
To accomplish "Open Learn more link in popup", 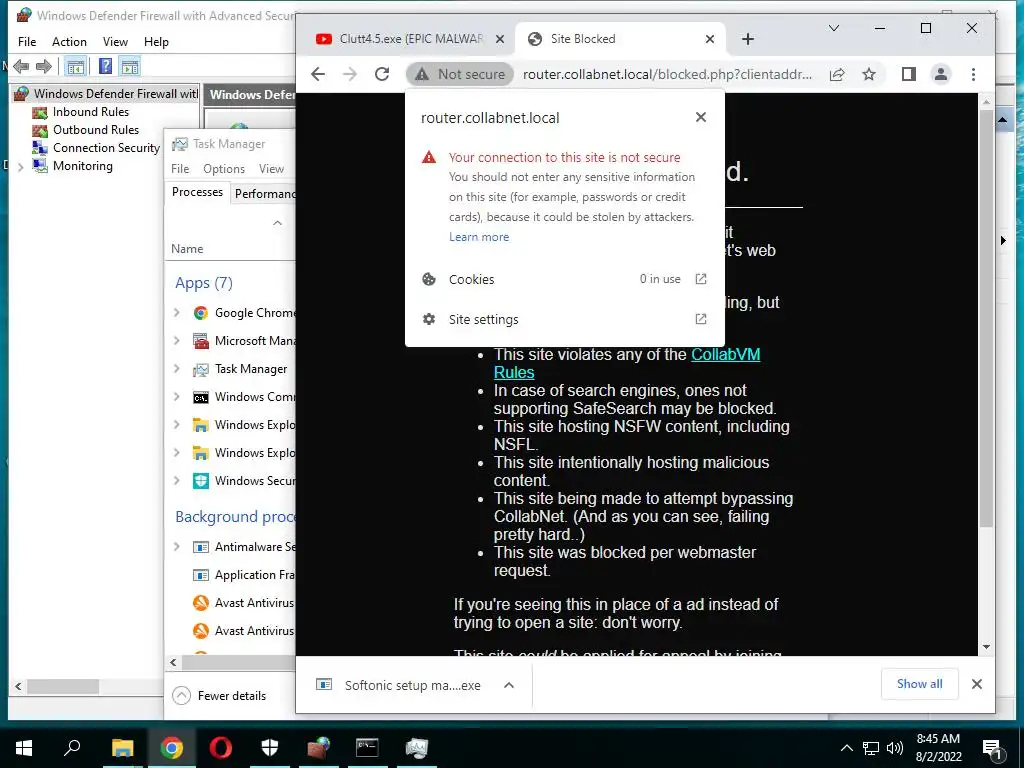I will [479, 237].
